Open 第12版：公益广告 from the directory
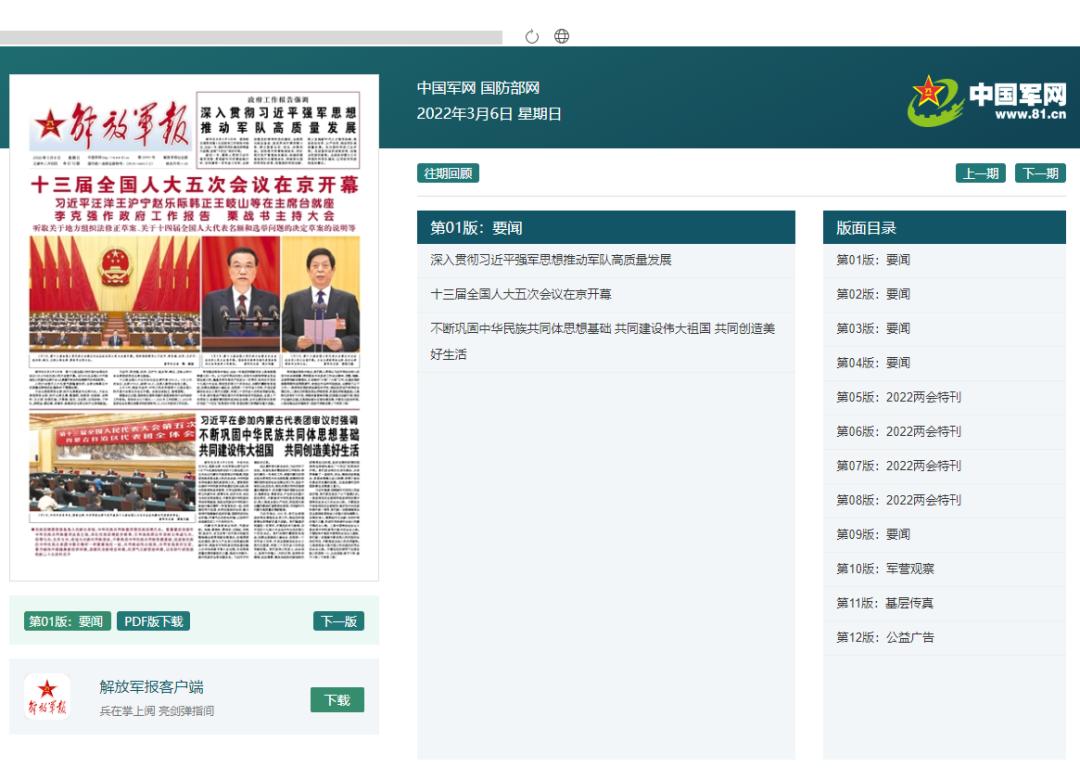The image size is (1080, 780). pyautogui.click(x=885, y=637)
